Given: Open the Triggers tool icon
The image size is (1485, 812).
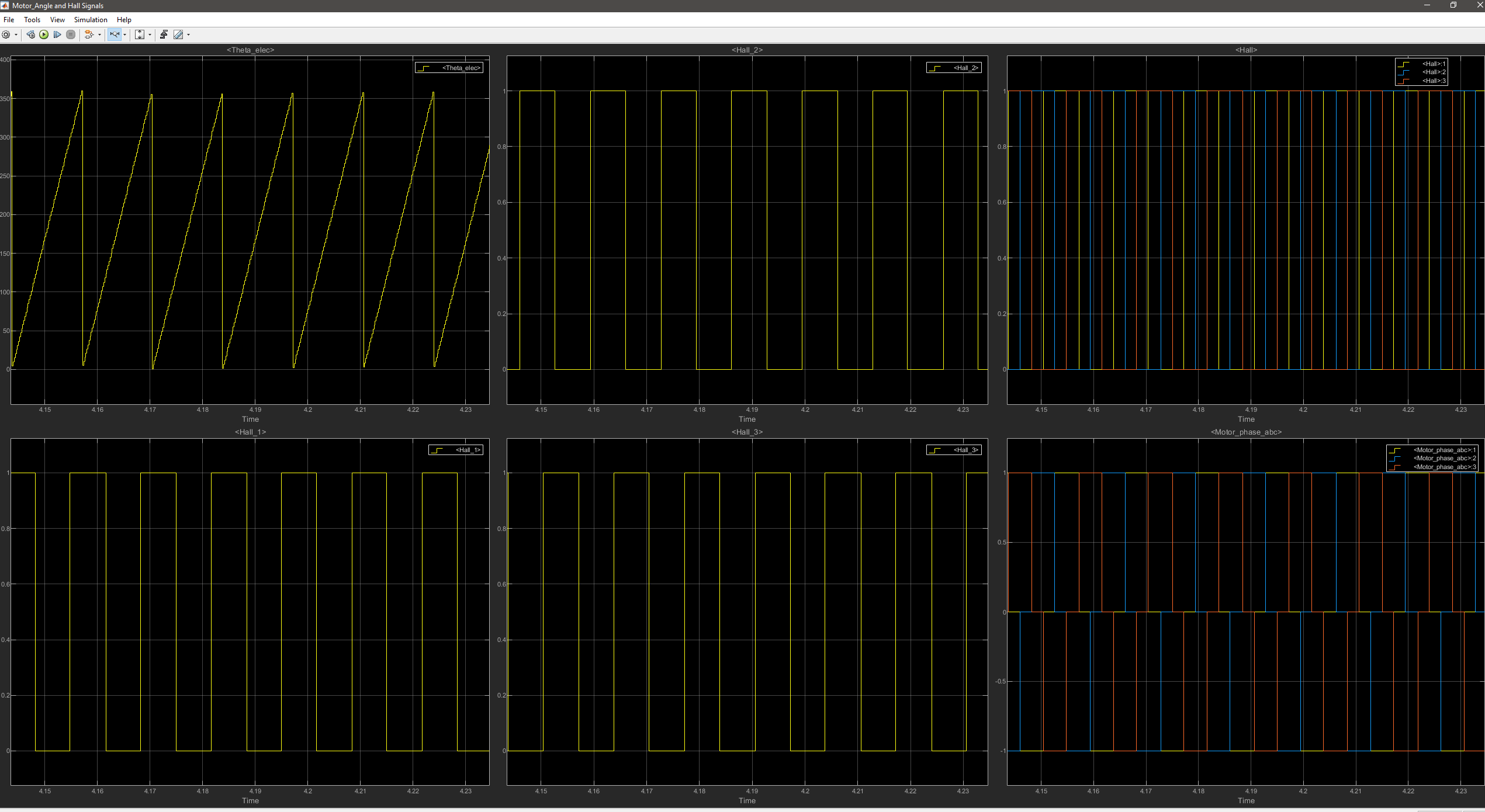Looking at the screenshot, I should tap(164, 35).
